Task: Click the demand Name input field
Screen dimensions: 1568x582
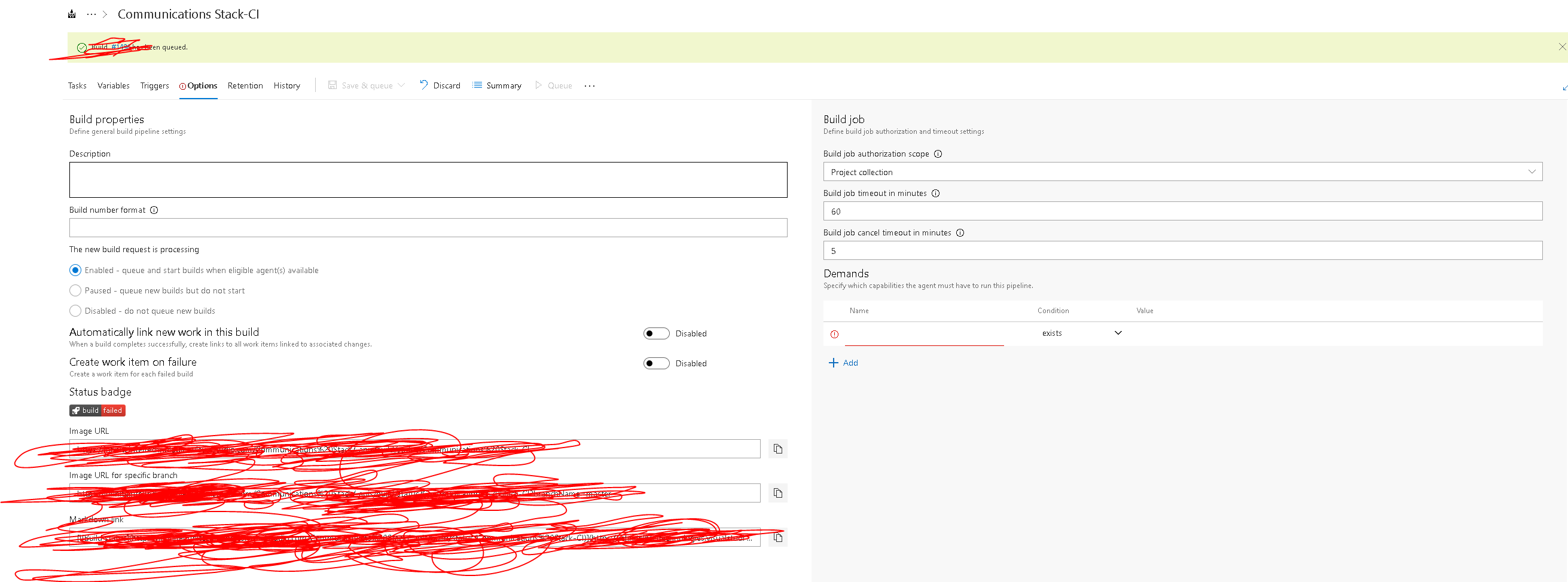Action: (x=924, y=334)
